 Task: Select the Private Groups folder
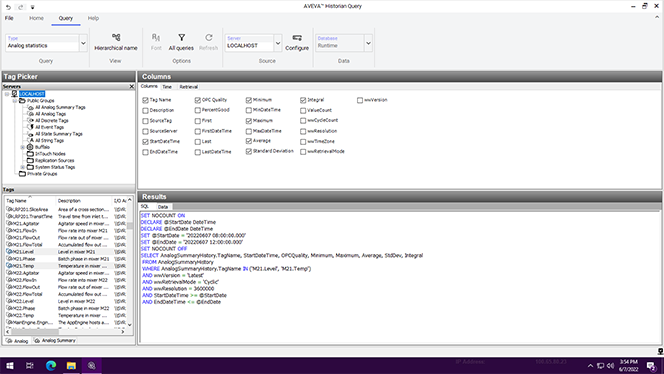pos(42,174)
